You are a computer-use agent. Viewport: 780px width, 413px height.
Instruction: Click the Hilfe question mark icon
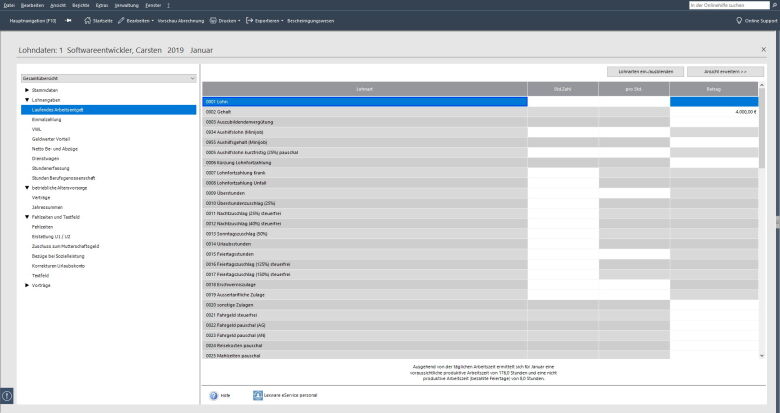[x=214, y=395]
